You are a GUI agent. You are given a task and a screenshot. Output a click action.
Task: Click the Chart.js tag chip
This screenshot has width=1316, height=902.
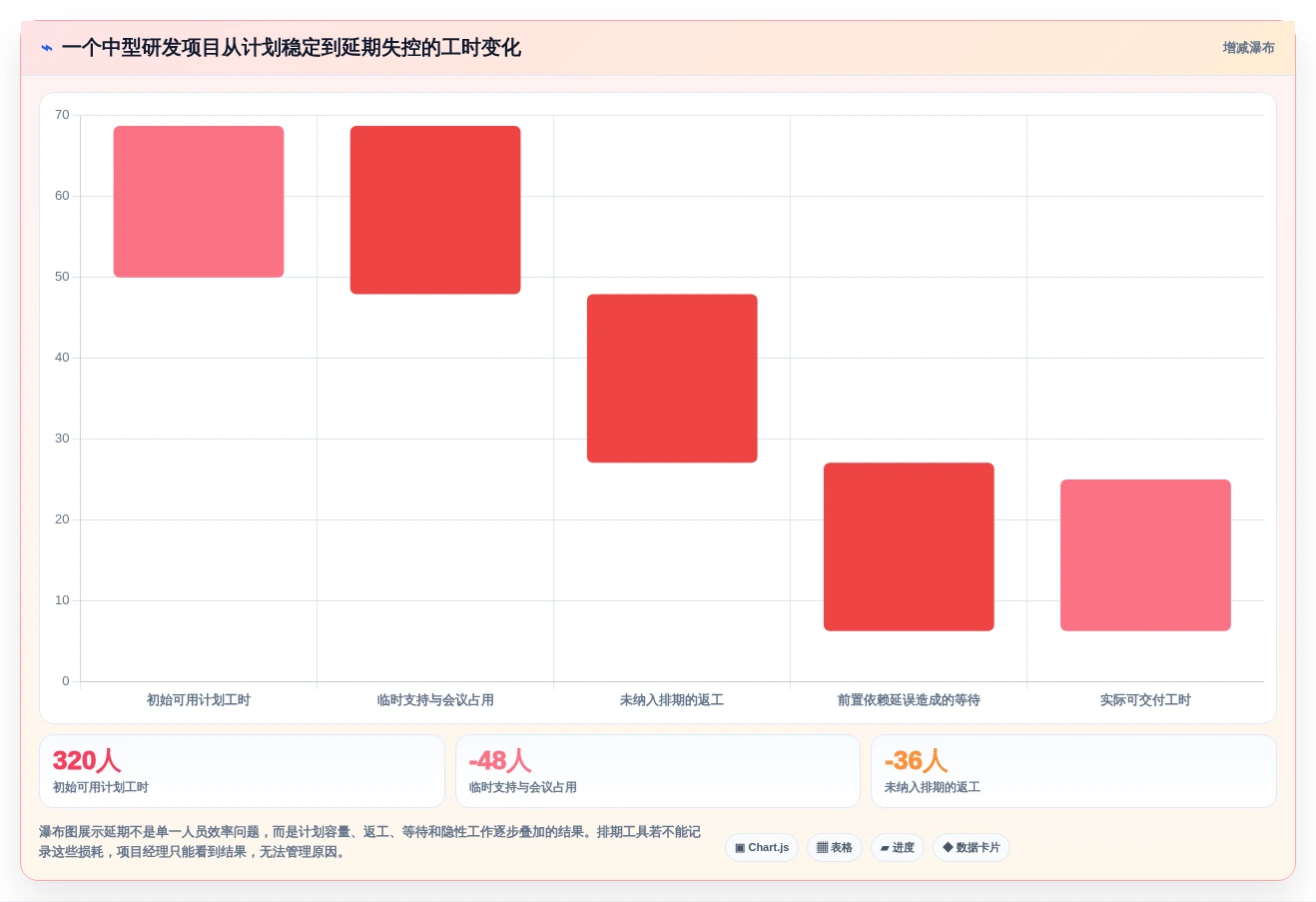click(762, 848)
